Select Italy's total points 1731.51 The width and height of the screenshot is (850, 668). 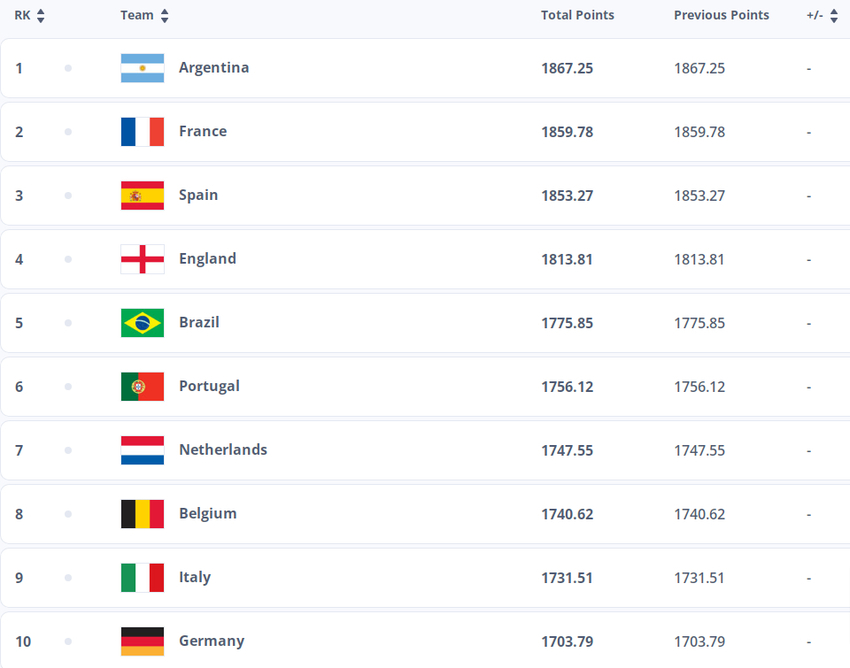(567, 578)
